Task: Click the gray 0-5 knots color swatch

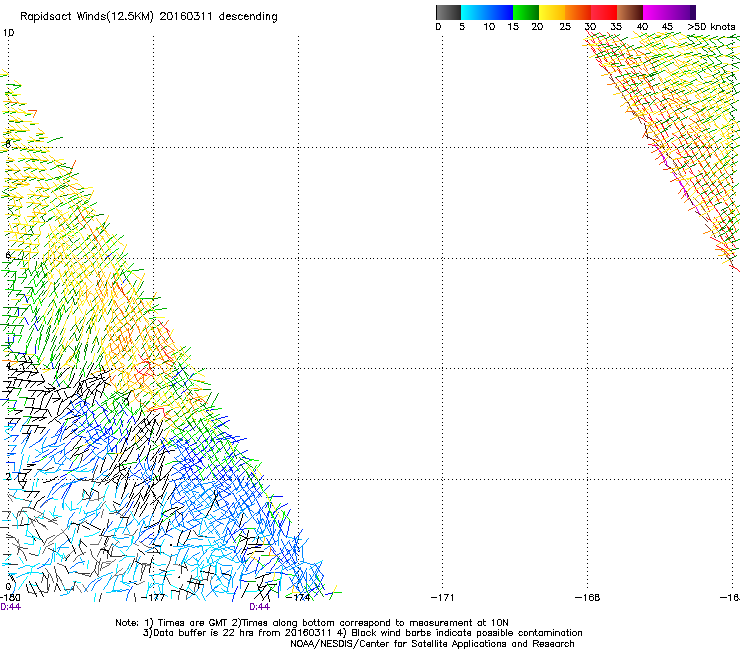Action: [448, 12]
